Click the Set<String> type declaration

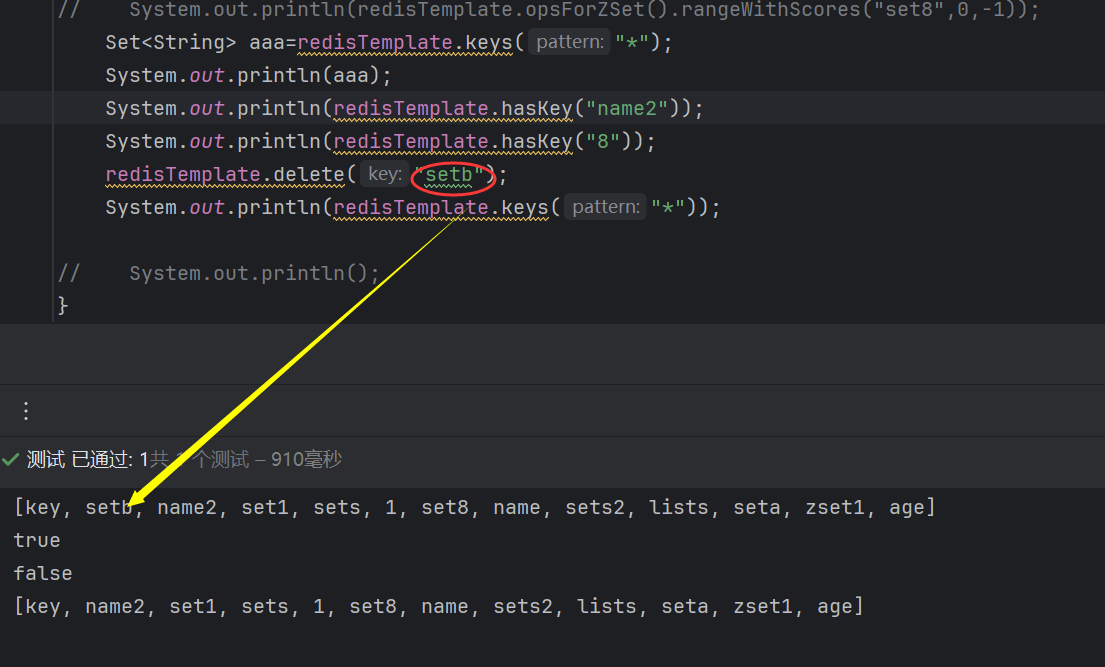(x=171, y=43)
